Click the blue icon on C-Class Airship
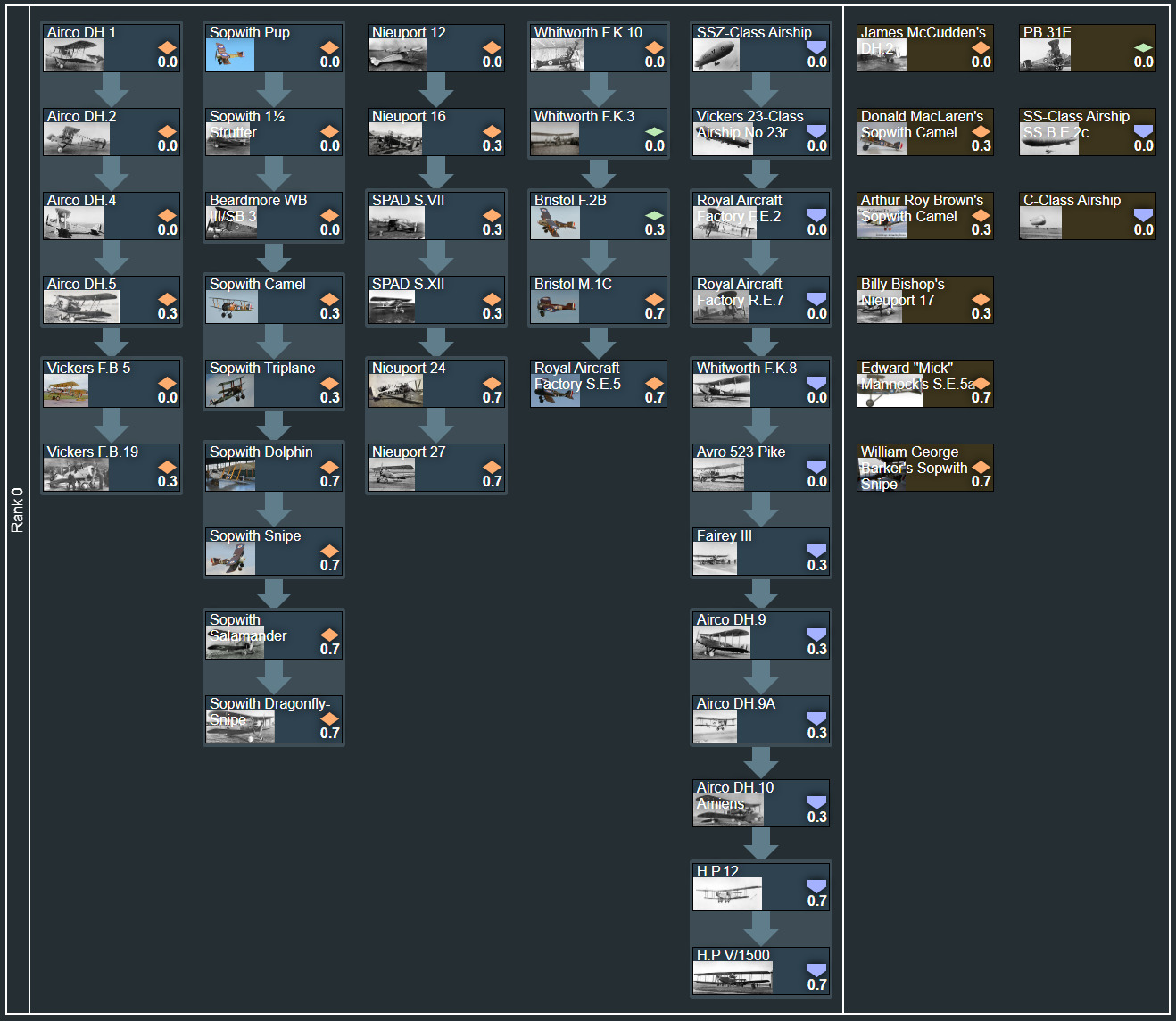The height and width of the screenshot is (1021, 1176). 1143,215
